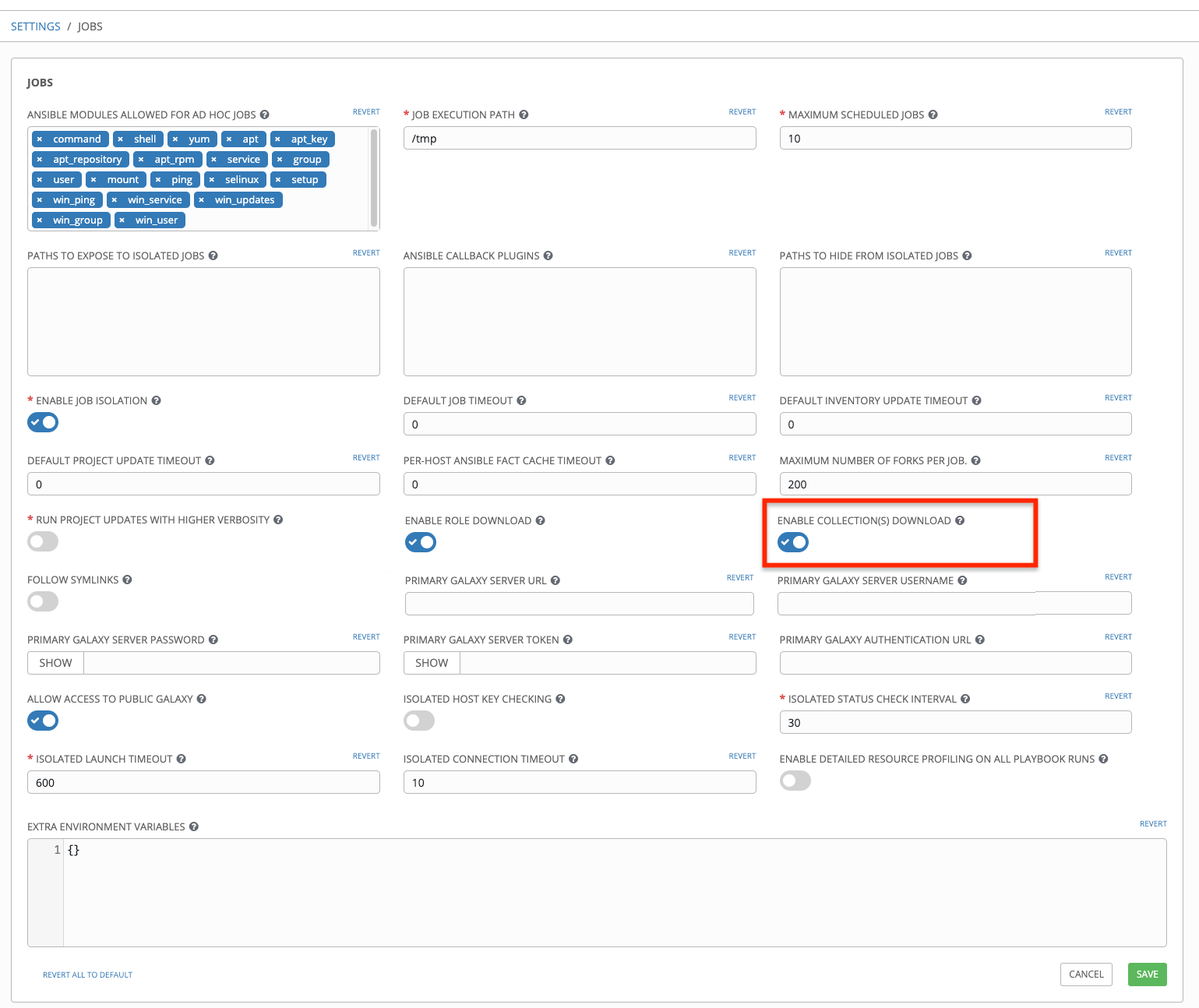Focus the Maximum Scheduled Jobs input
Viewport: 1199px width, 1008px height.
pos(956,139)
